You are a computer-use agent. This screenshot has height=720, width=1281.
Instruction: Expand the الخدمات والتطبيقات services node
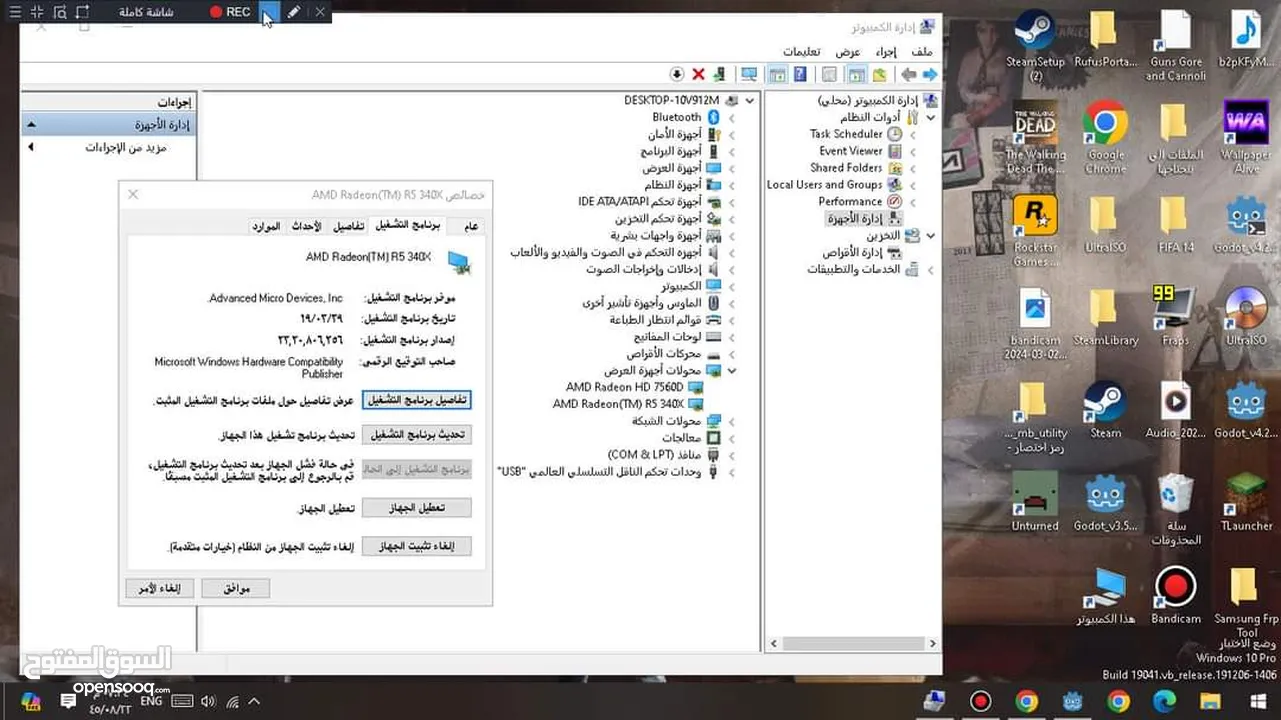930,270
